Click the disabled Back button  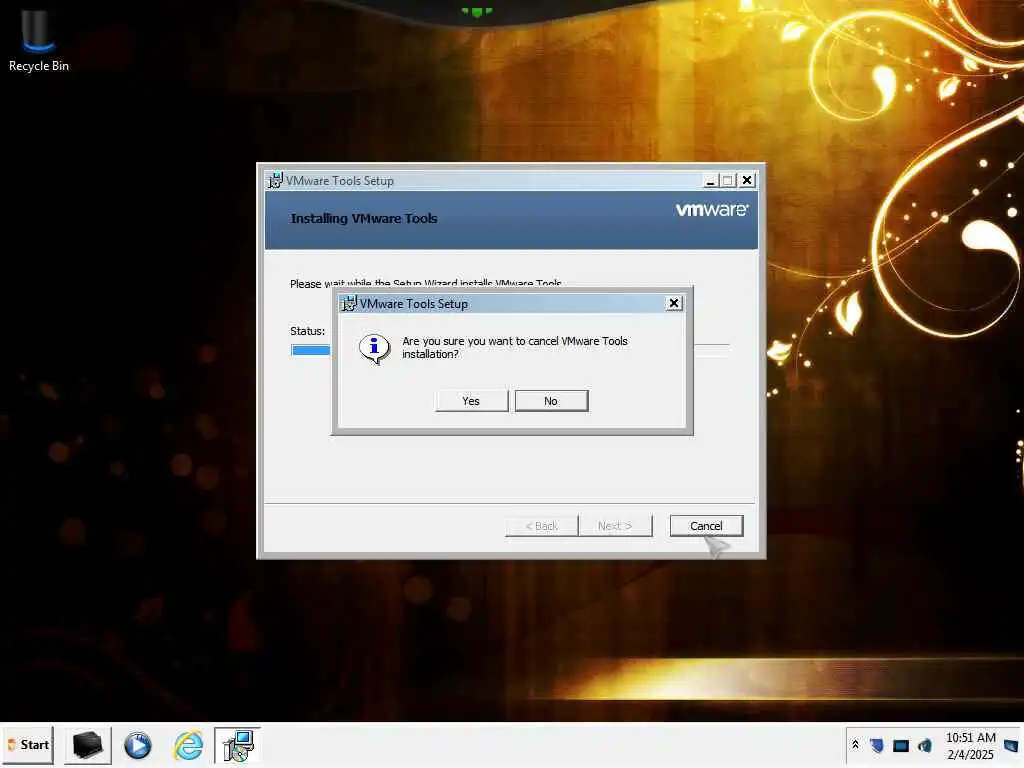click(541, 526)
